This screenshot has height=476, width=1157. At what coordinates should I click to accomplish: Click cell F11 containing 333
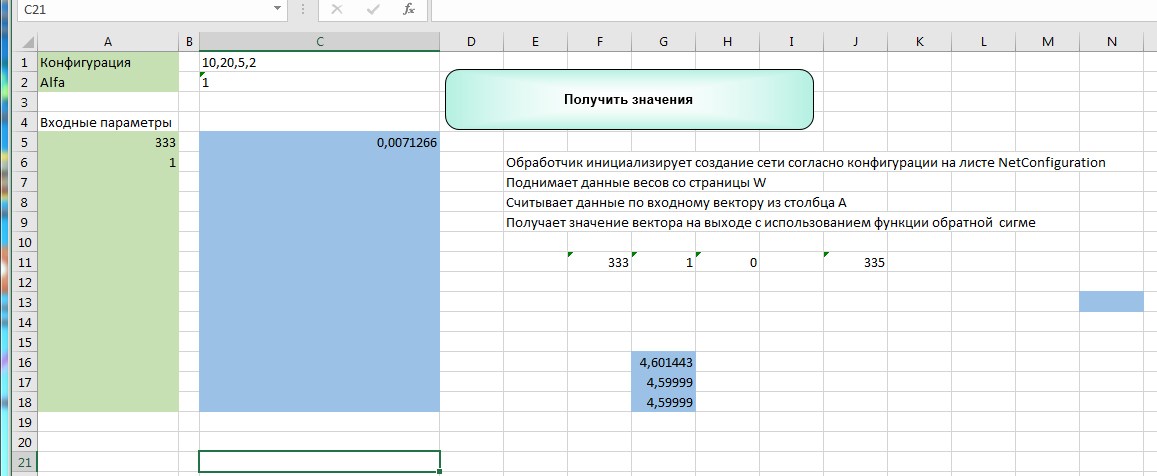[599, 262]
